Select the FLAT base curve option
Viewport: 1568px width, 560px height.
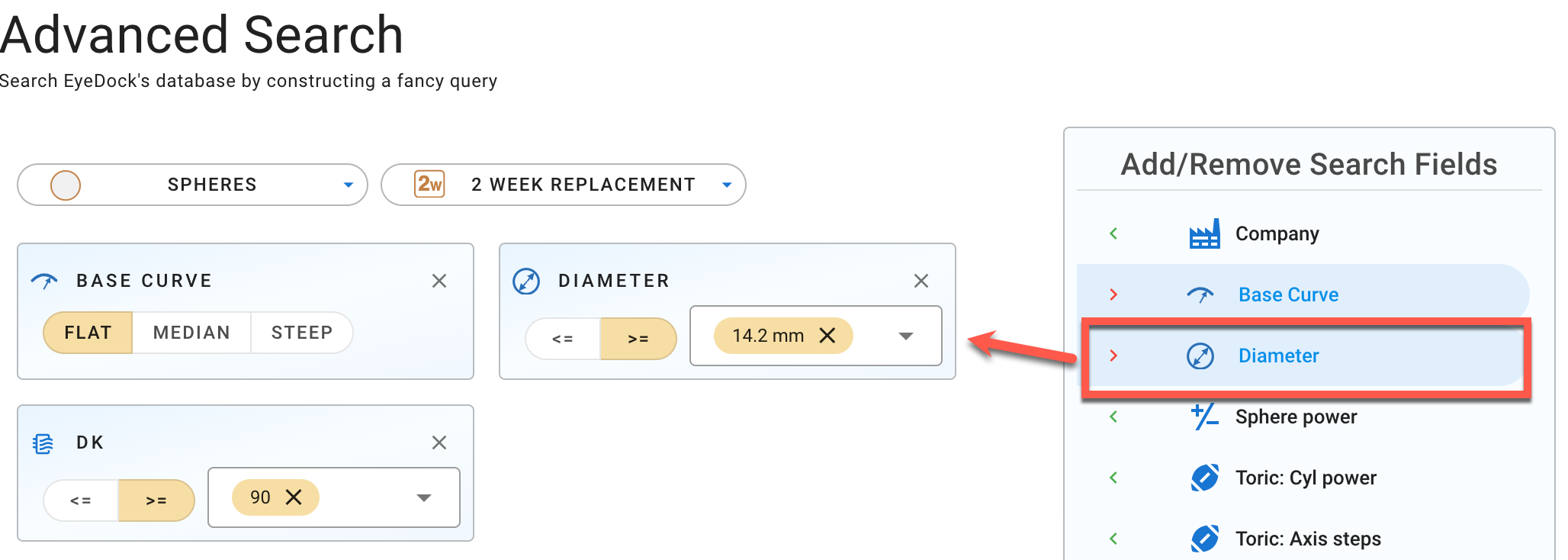88,333
